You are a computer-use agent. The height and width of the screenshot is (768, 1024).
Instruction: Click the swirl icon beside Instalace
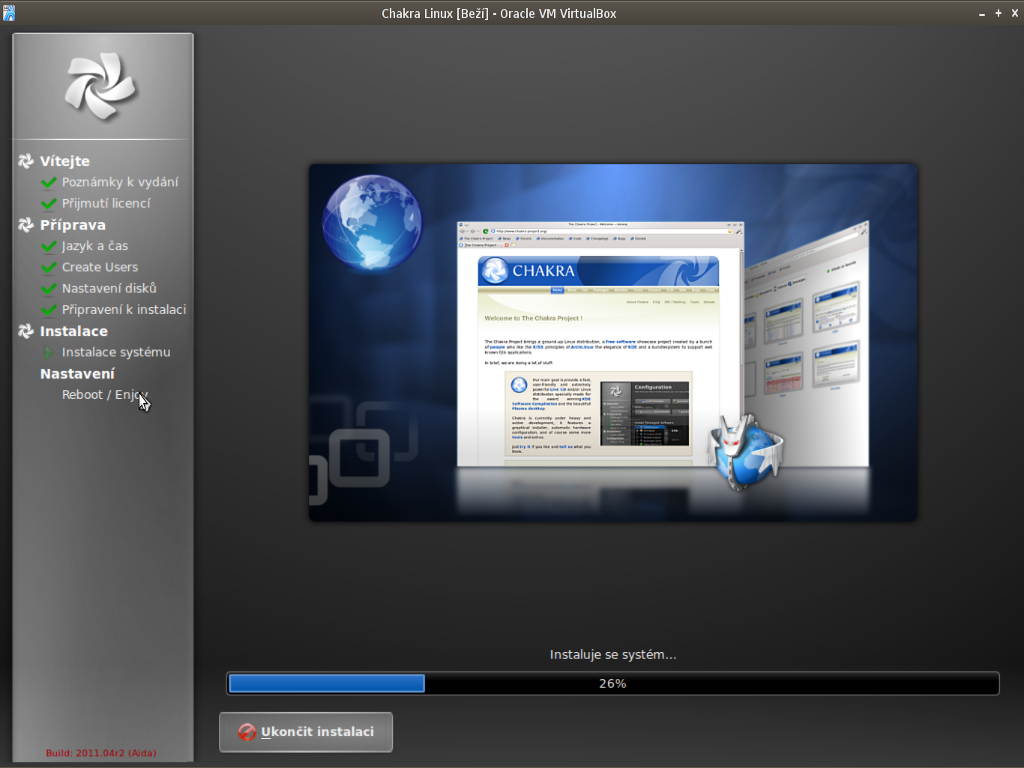click(26, 331)
